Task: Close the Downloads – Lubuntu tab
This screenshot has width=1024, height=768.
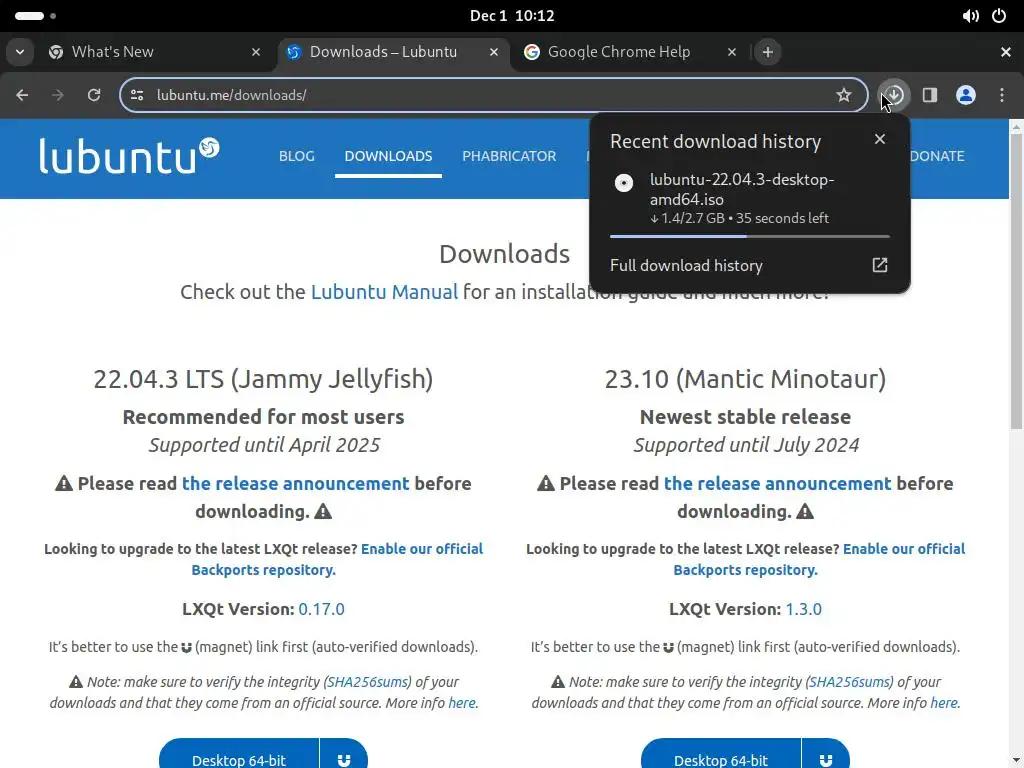Action: [x=494, y=52]
